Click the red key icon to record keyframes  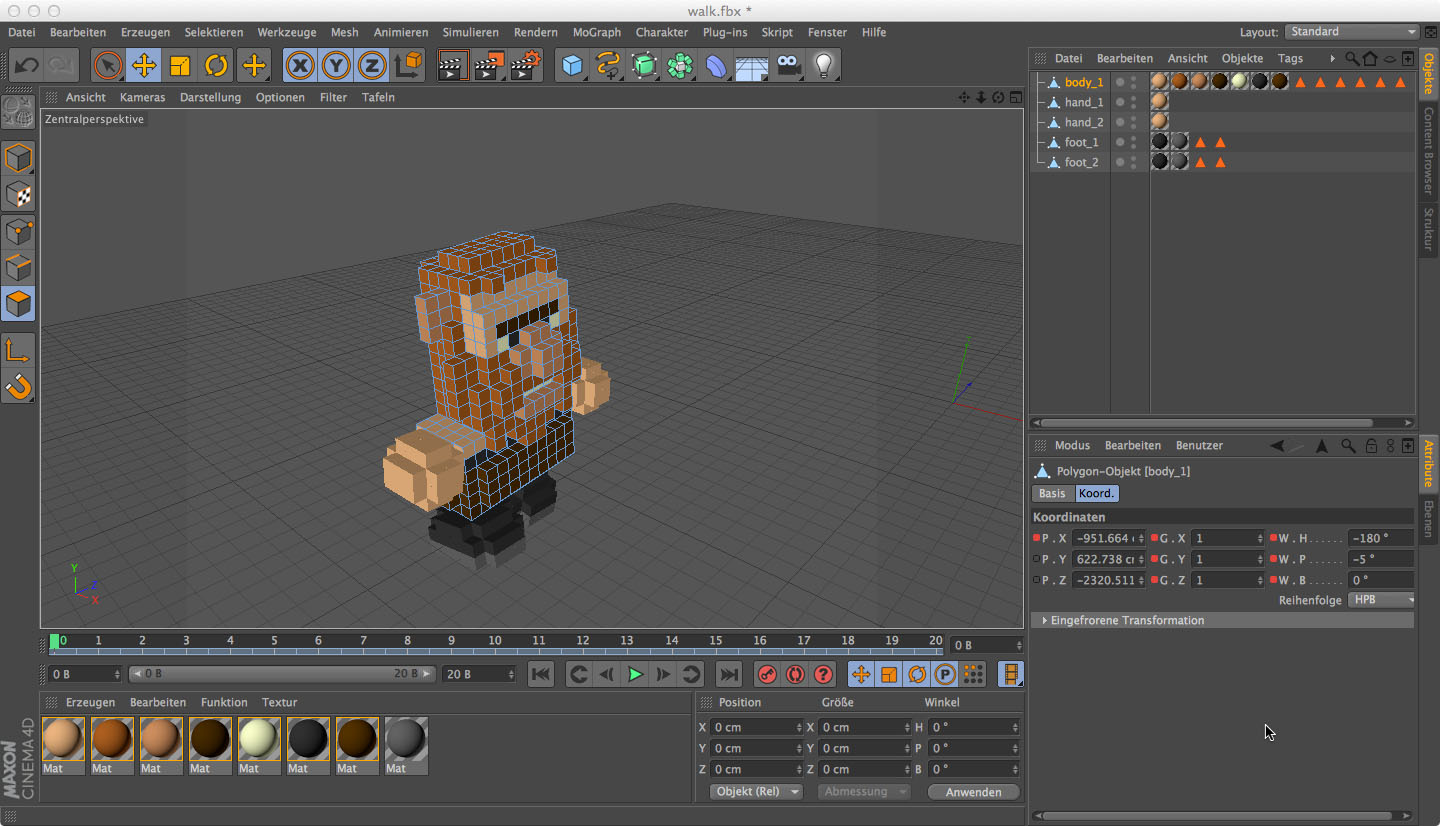pyautogui.click(x=766, y=674)
